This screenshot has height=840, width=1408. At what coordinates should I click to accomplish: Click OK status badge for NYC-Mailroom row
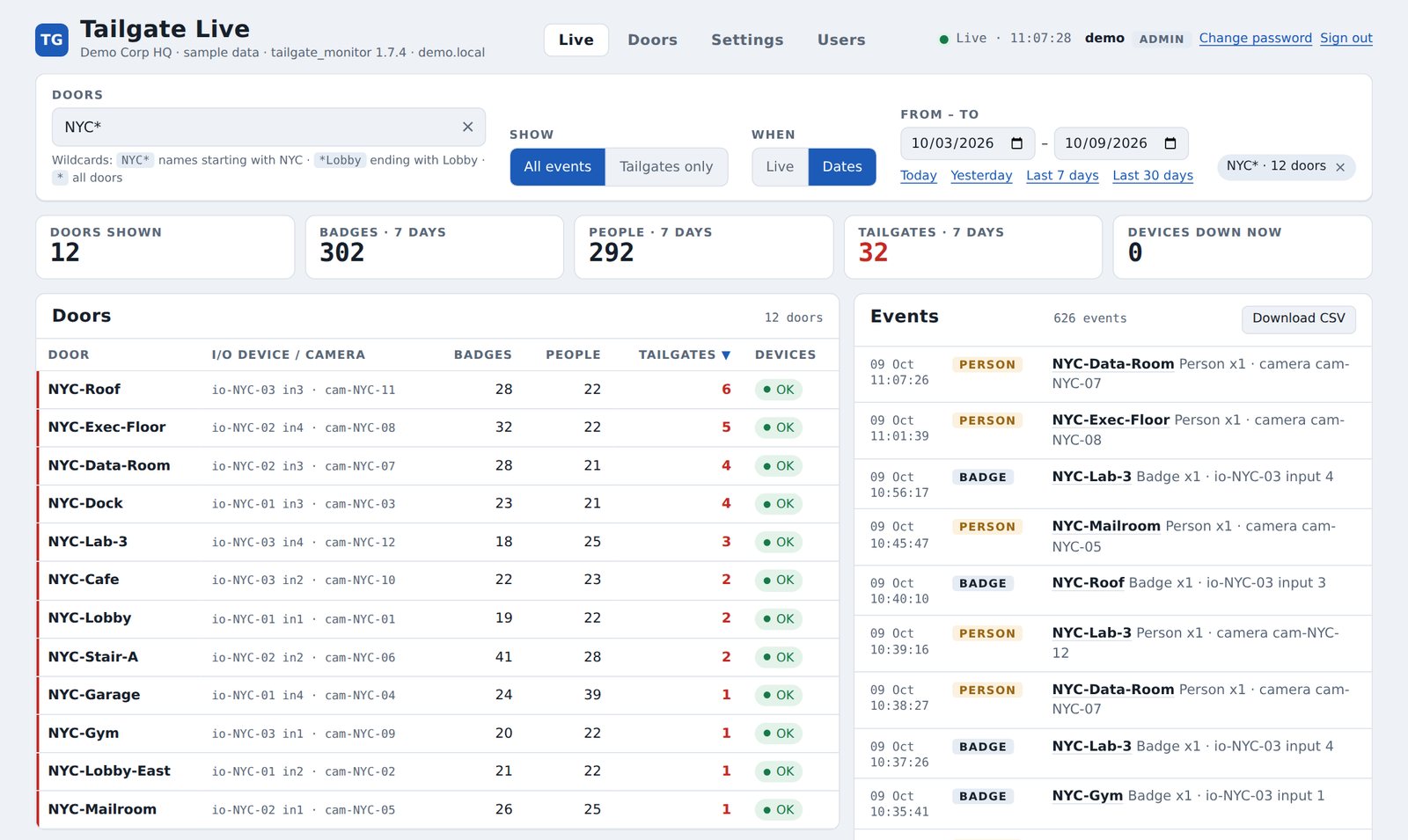[778, 810]
